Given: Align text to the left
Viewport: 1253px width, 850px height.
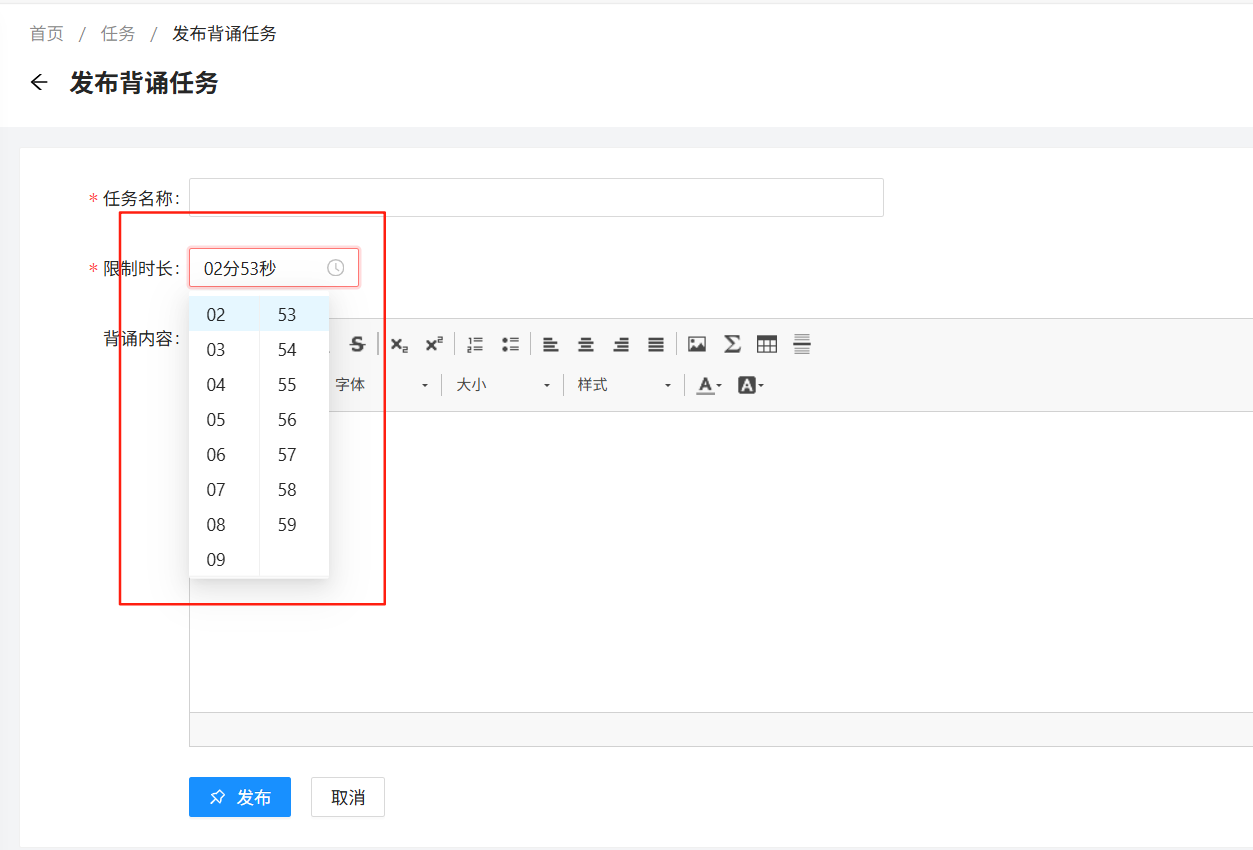Looking at the screenshot, I should coord(551,344).
